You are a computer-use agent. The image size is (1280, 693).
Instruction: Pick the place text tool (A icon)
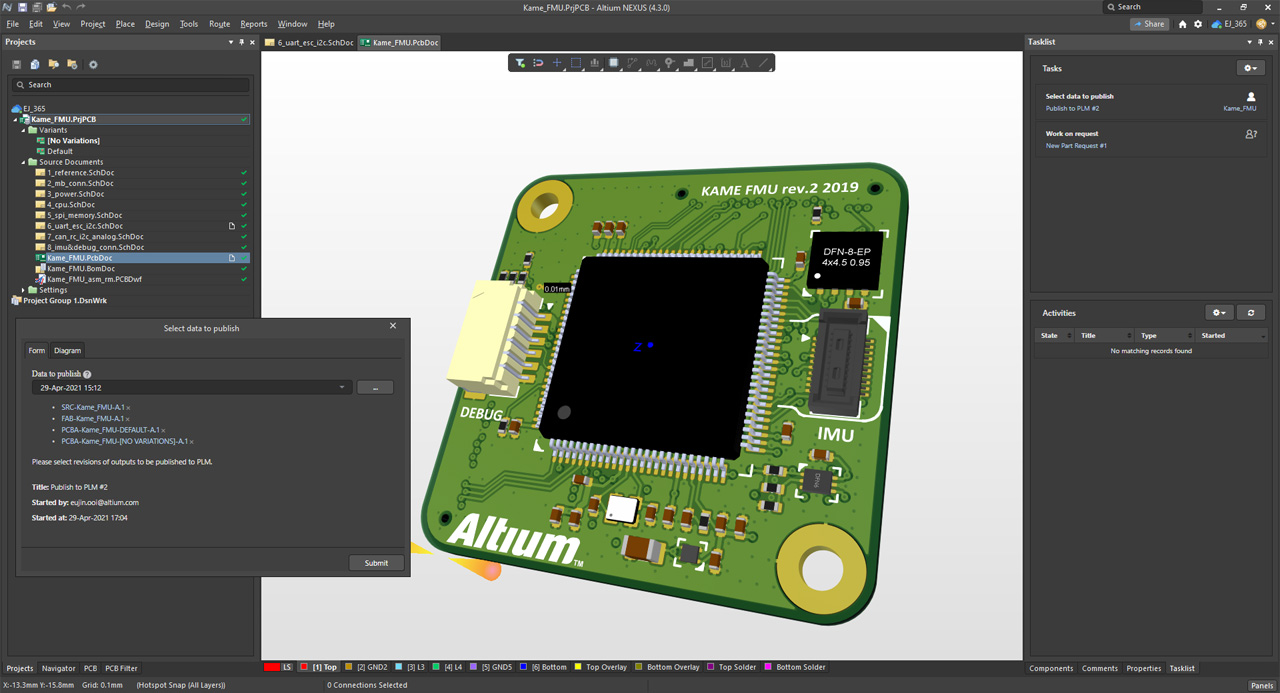tap(744, 62)
